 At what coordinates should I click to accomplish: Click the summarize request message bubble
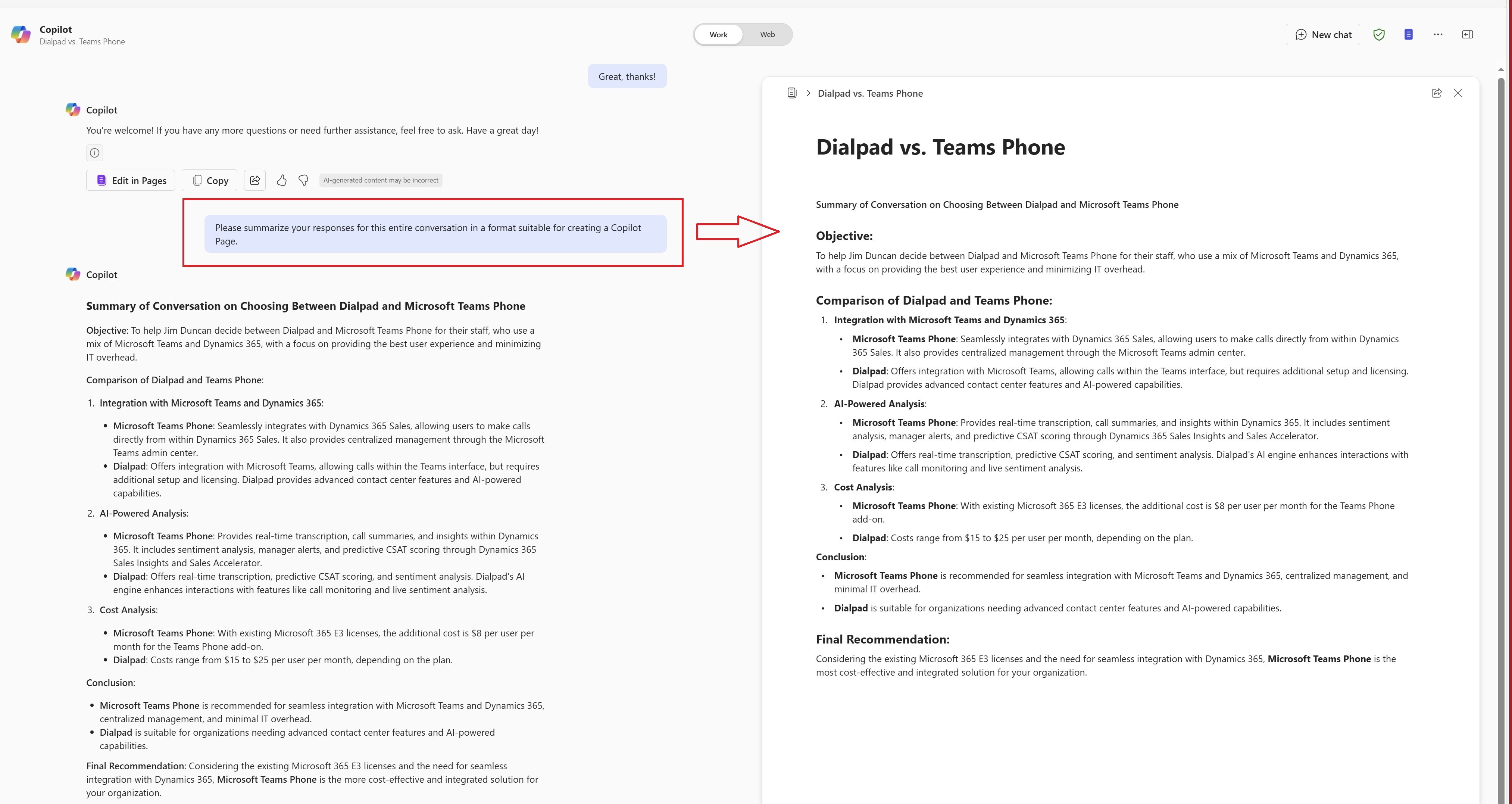click(435, 234)
